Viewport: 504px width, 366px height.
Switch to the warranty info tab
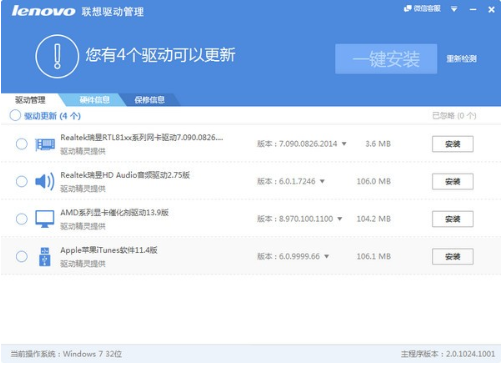(x=149, y=100)
